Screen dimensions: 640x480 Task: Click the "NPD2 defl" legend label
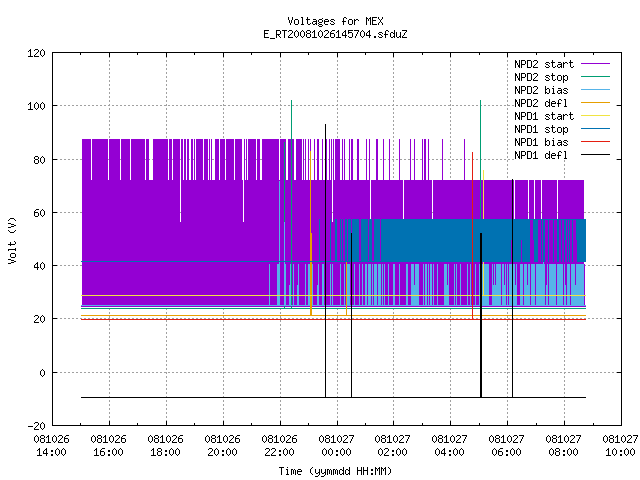pos(541,103)
